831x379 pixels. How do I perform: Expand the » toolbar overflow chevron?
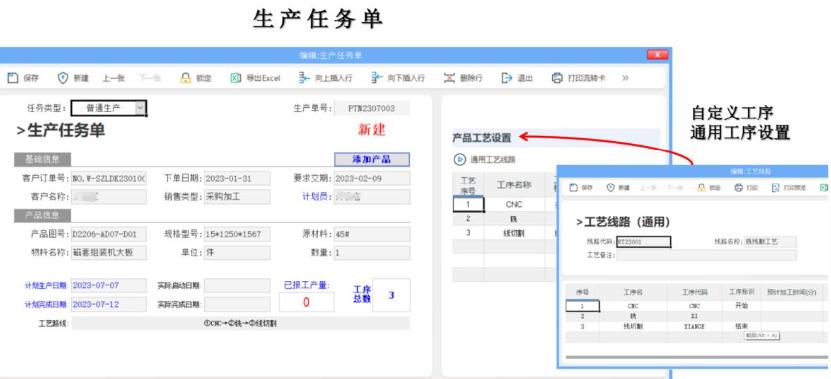pos(625,78)
